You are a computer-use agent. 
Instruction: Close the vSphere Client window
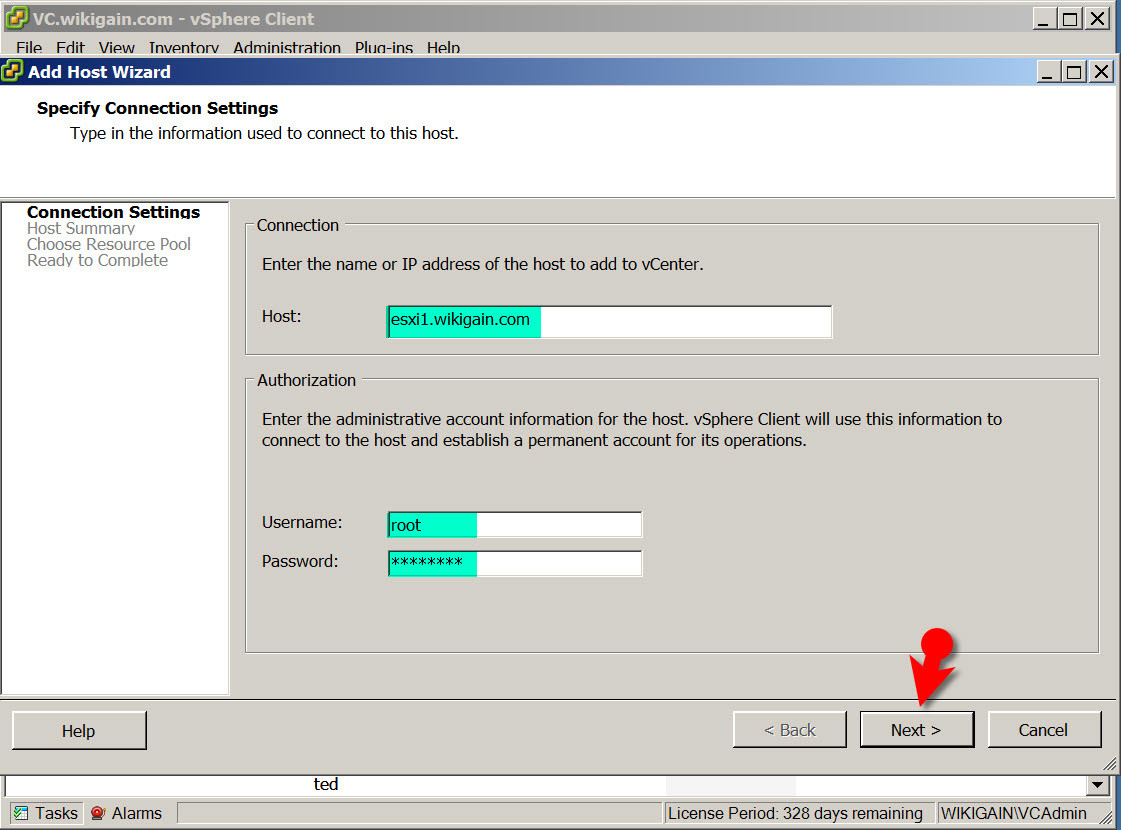1097,19
